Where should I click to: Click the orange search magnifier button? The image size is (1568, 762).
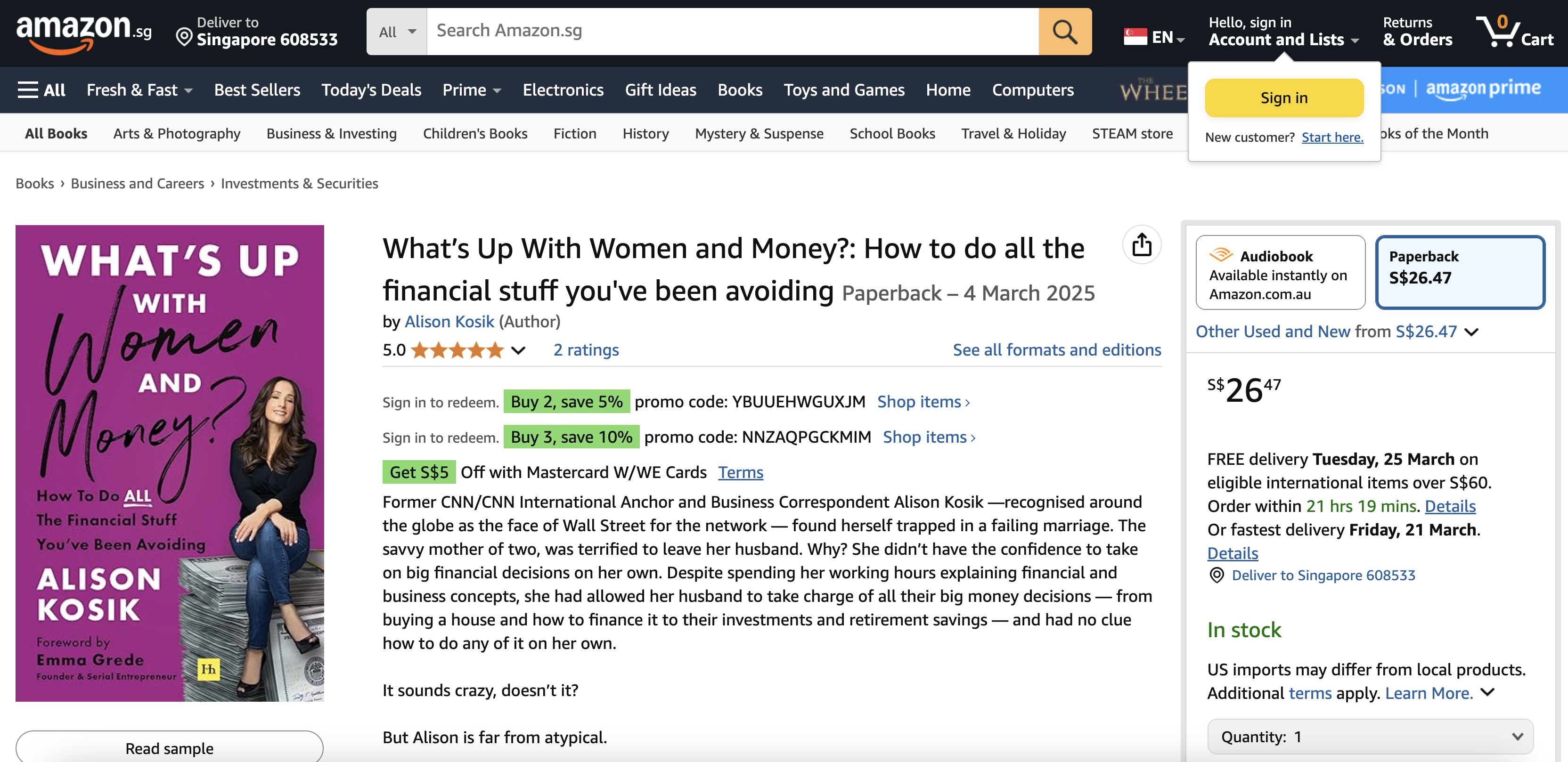[x=1065, y=31]
